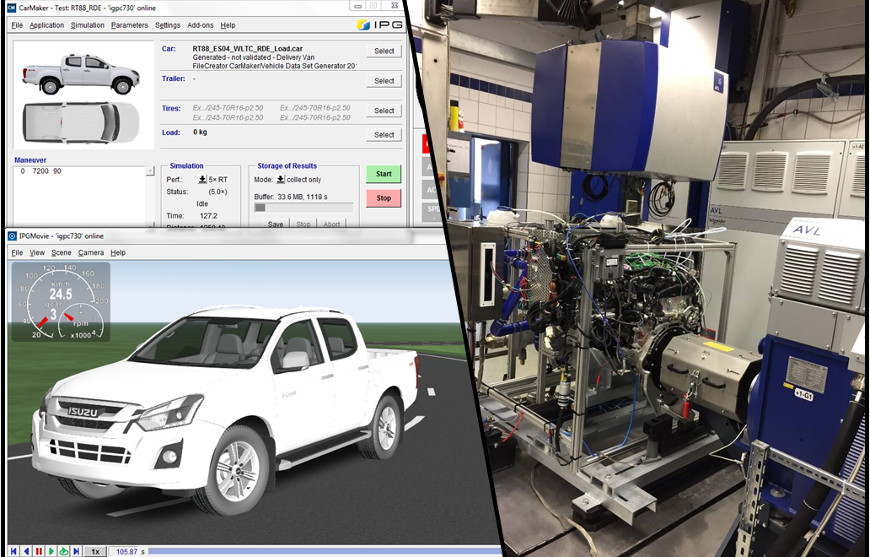The height and width of the screenshot is (557, 870).
Task: Jump to end in IPGMovie playback
Action: (77, 551)
